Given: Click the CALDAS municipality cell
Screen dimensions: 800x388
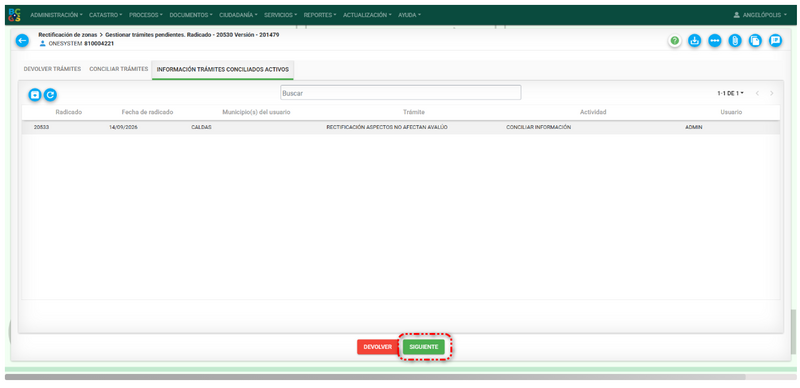Looking at the screenshot, I should pos(201,127).
